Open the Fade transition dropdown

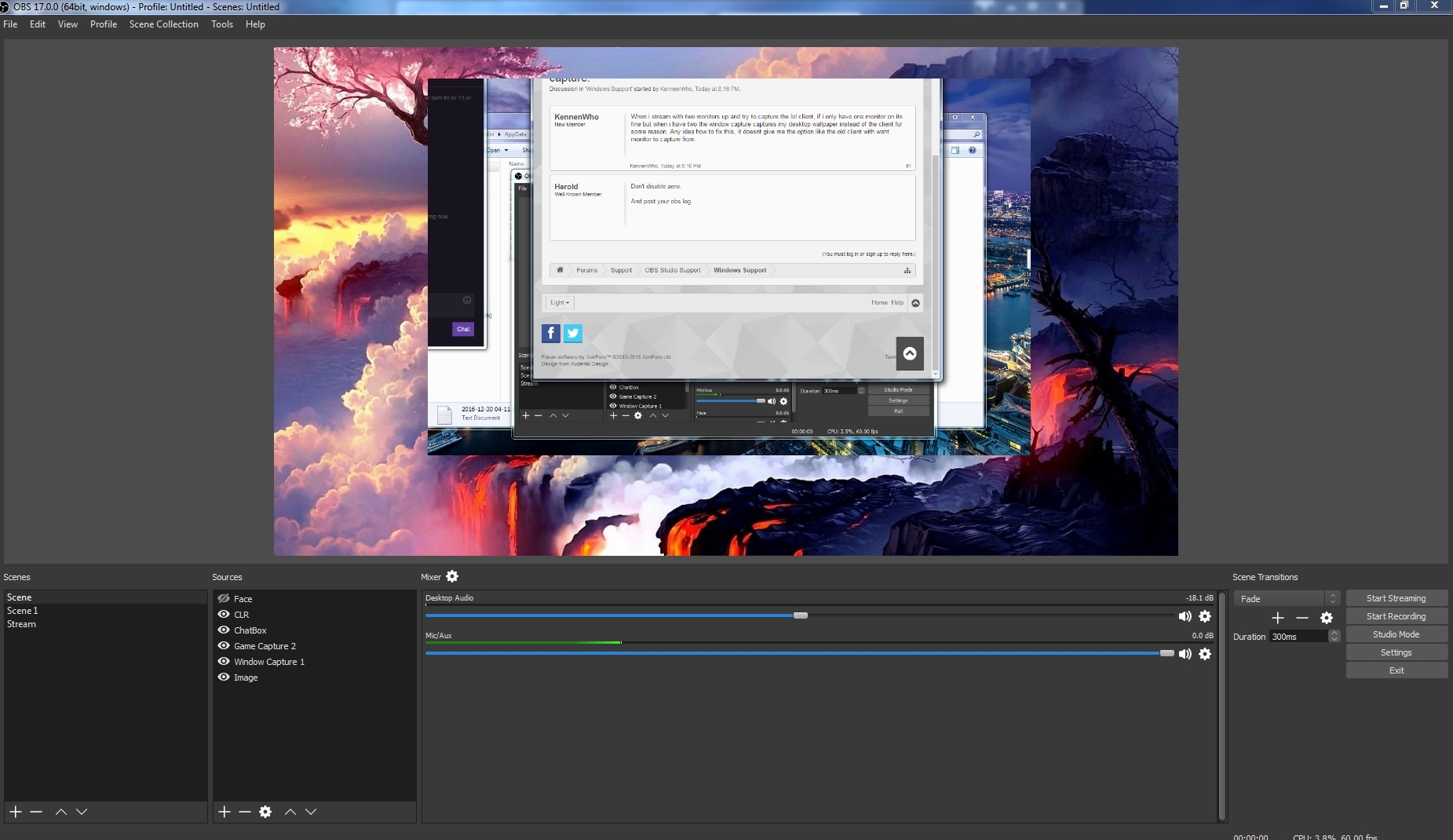coord(1287,598)
